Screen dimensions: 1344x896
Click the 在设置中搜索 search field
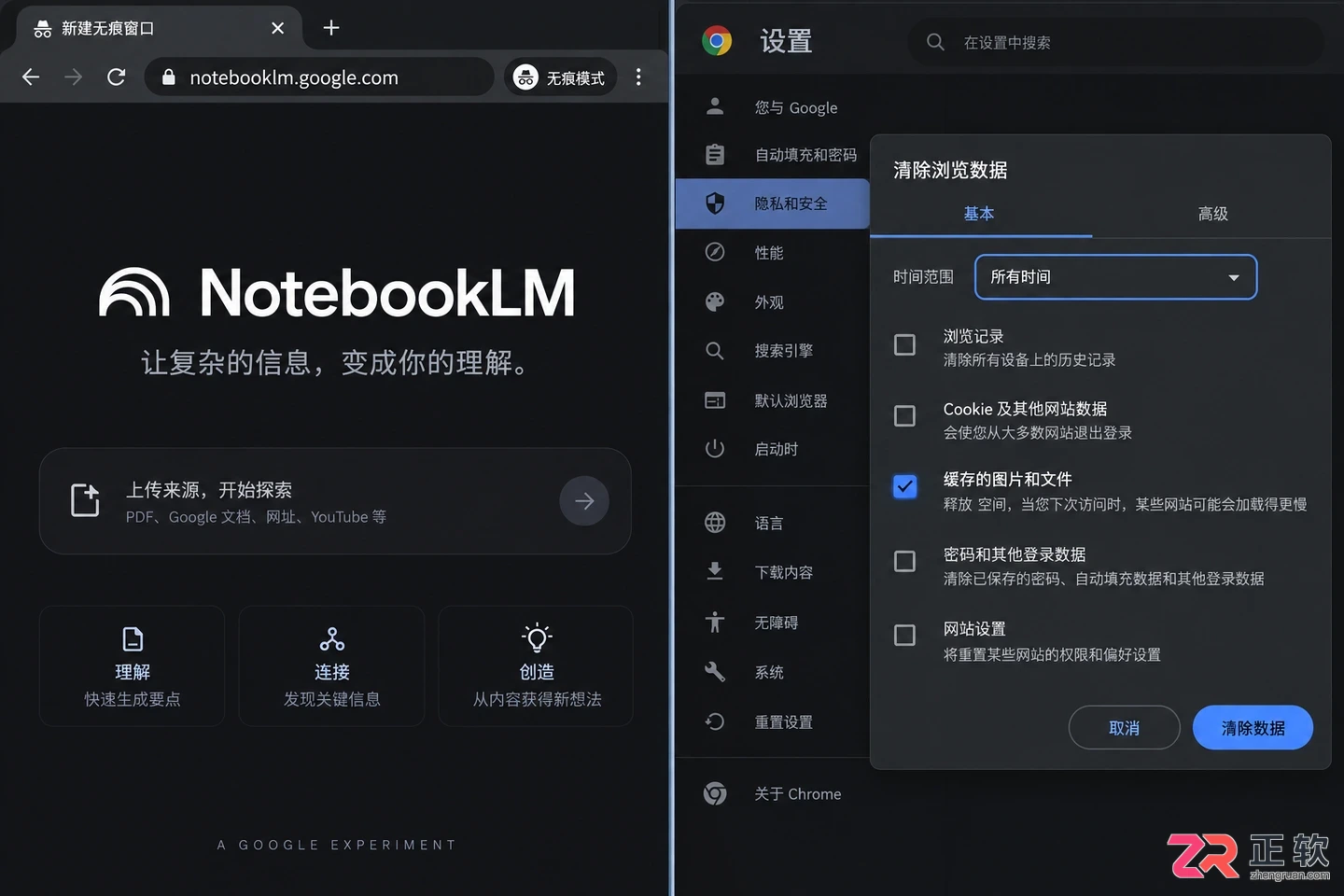pyautogui.click(x=1115, y=42)
